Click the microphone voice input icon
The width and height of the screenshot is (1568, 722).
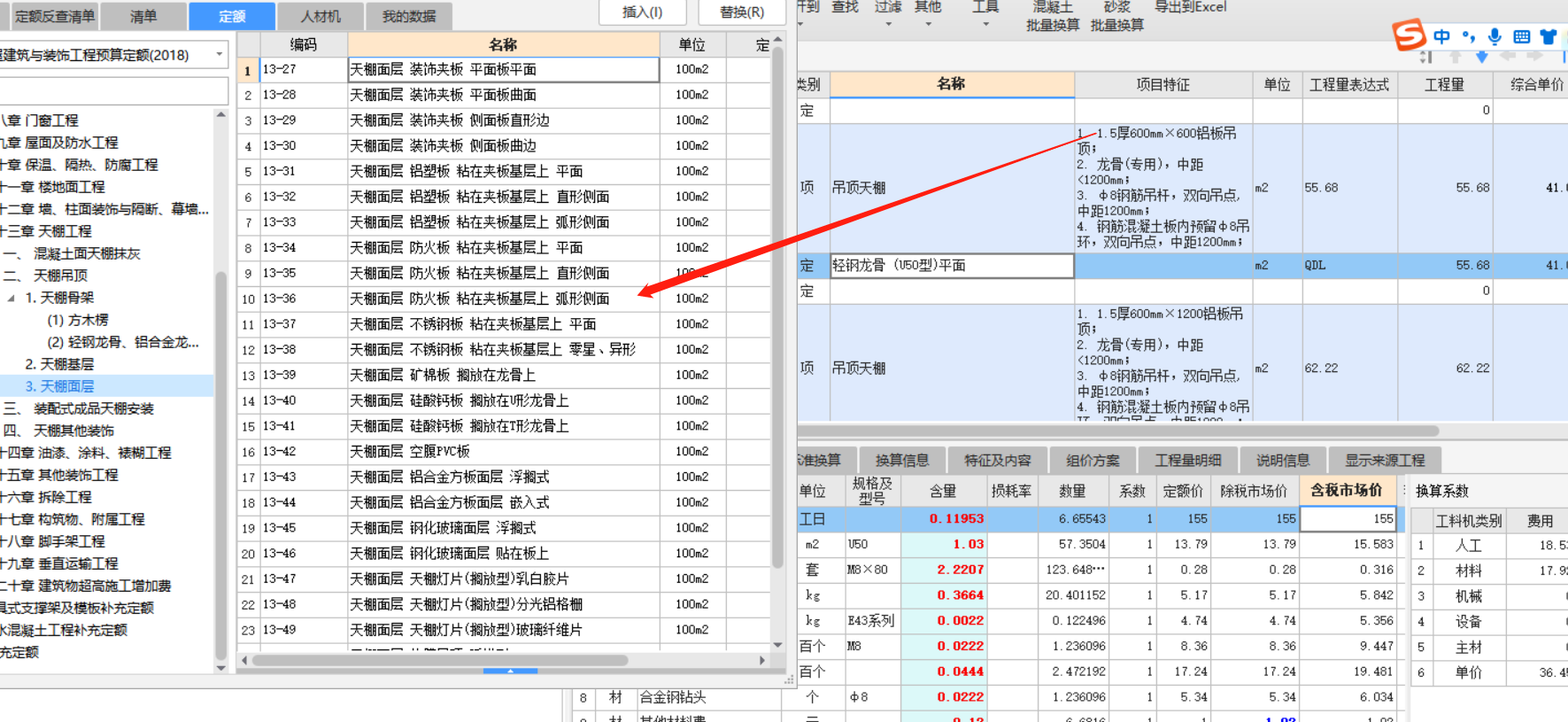pyautogui.click(x=1495, y=36)
